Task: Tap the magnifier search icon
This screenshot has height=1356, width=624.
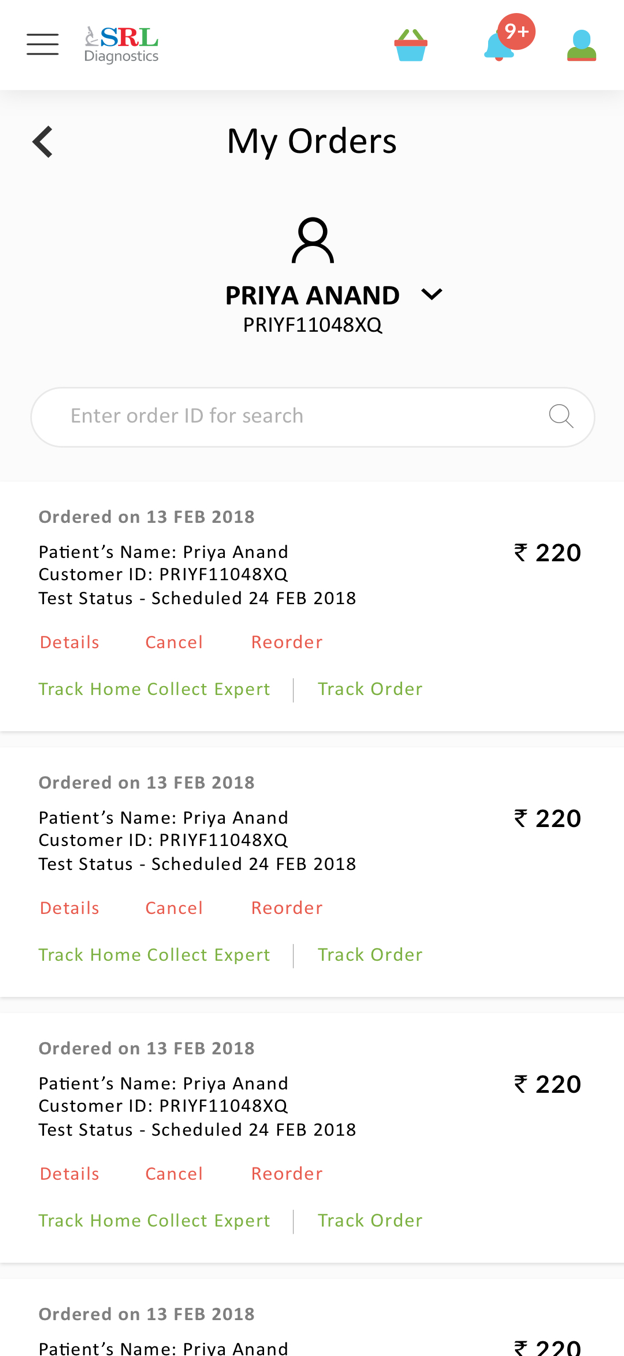Action: 561,416
